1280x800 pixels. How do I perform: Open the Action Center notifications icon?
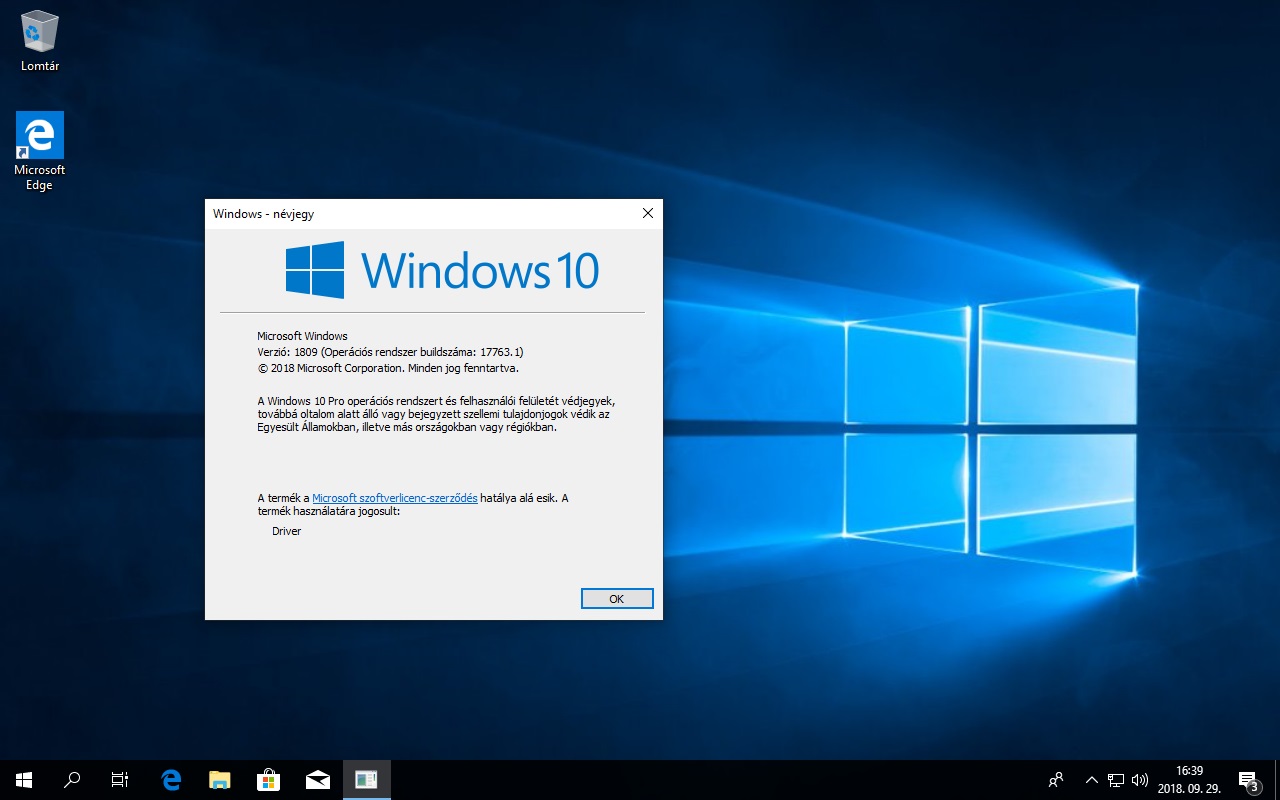1248,780
